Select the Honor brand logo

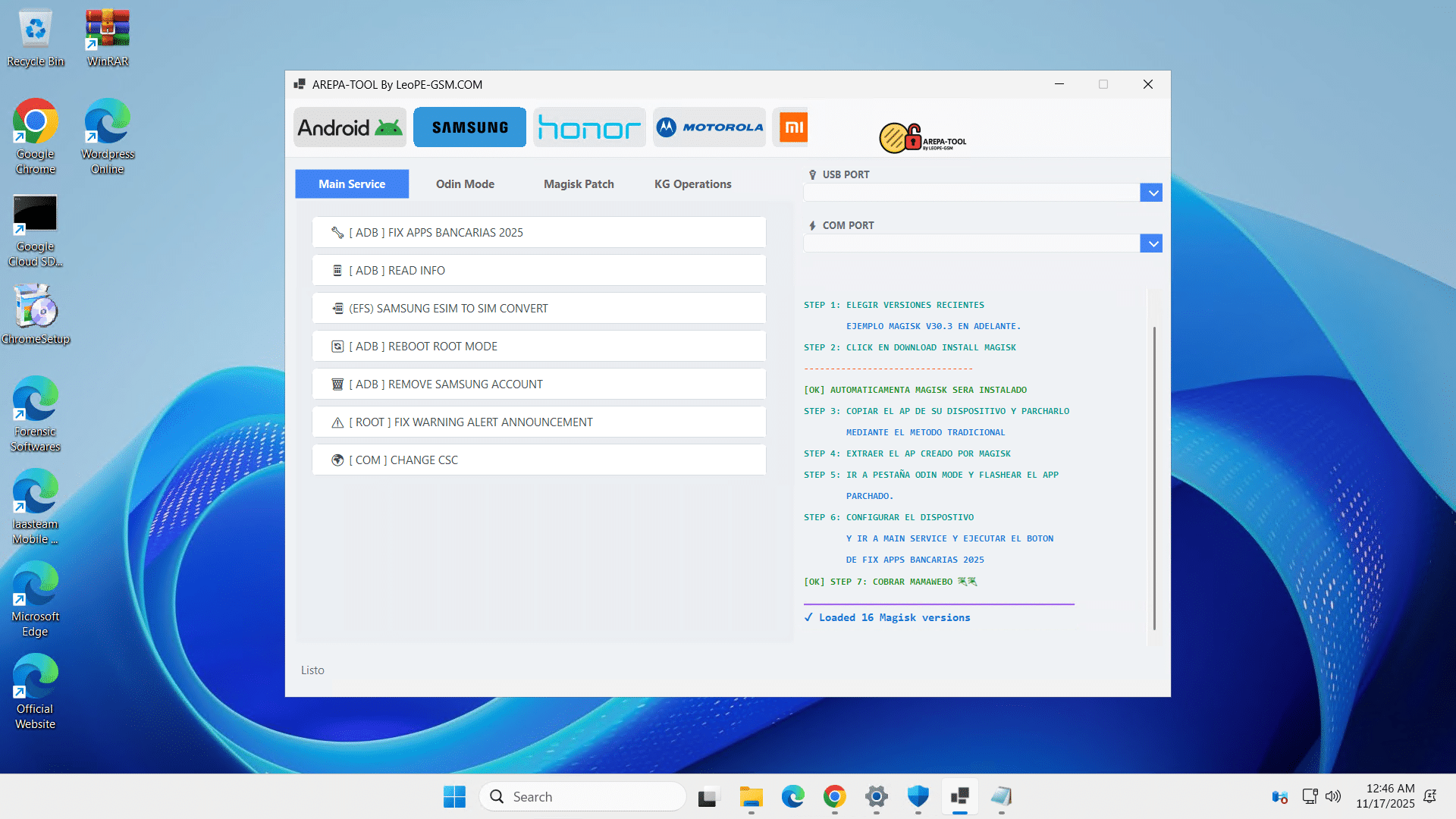[x=589, y=127]
